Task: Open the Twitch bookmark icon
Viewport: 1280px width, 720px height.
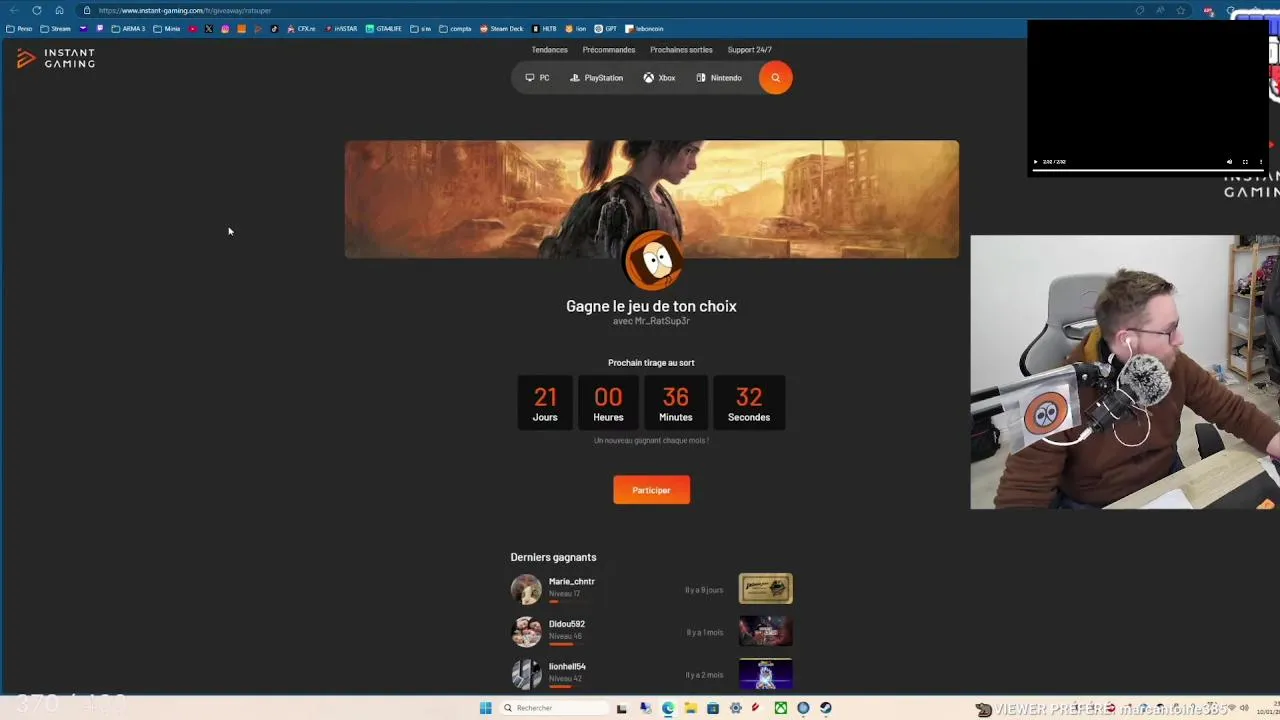Action: (100, 29)
